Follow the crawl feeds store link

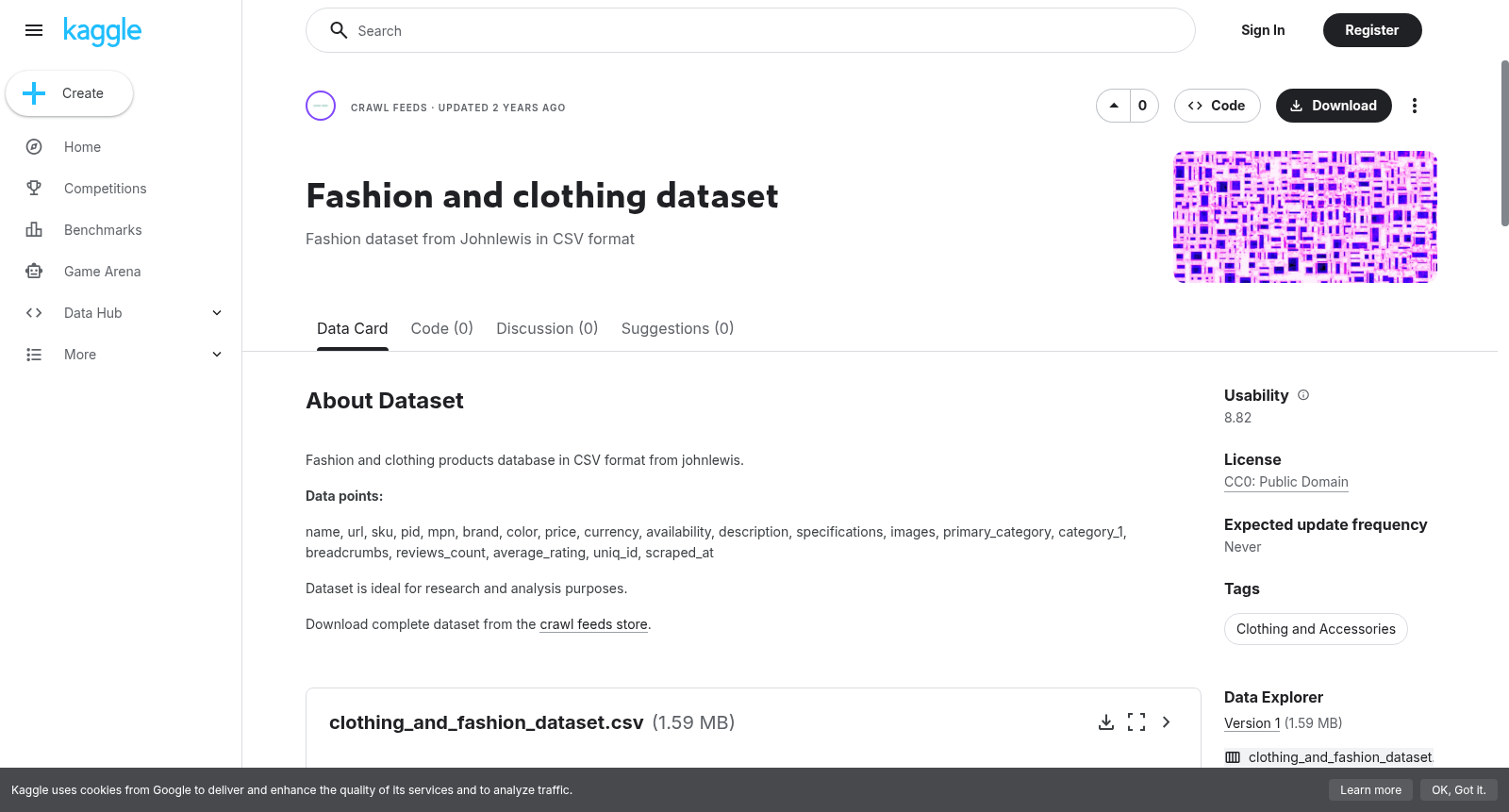pyautogui.click(x=593, y=624)
